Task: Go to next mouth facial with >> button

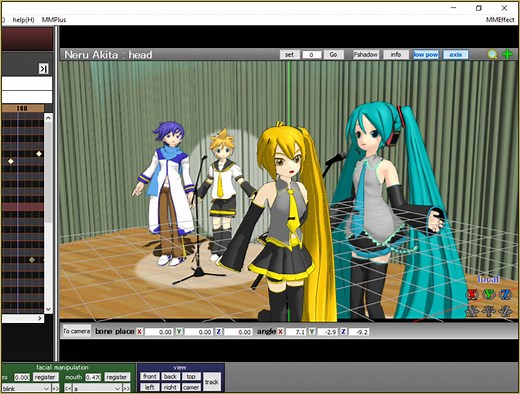Action: tap(126, 388)
